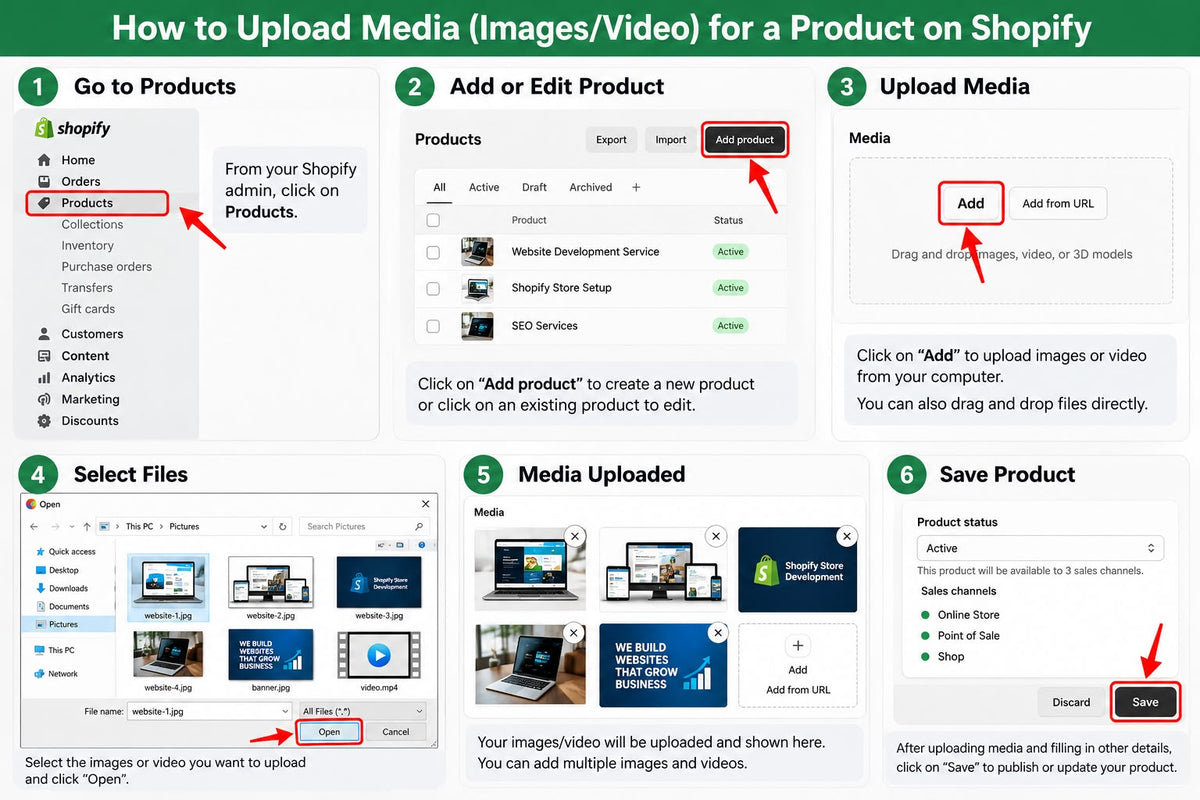Select Network in the Open dialog sidebar
Screen dimensions: 1200x800
click(x=56, y=674)
